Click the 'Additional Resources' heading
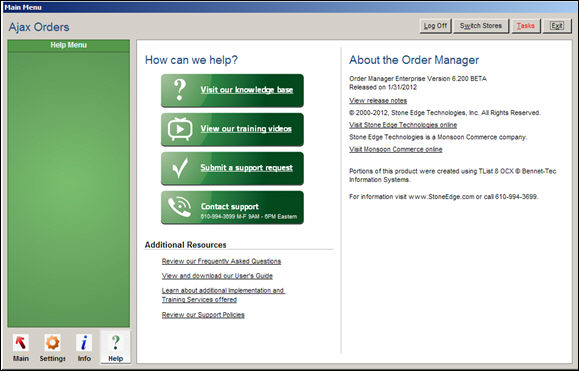The width and height of the screenshot is (579, 371). [185, 245]
